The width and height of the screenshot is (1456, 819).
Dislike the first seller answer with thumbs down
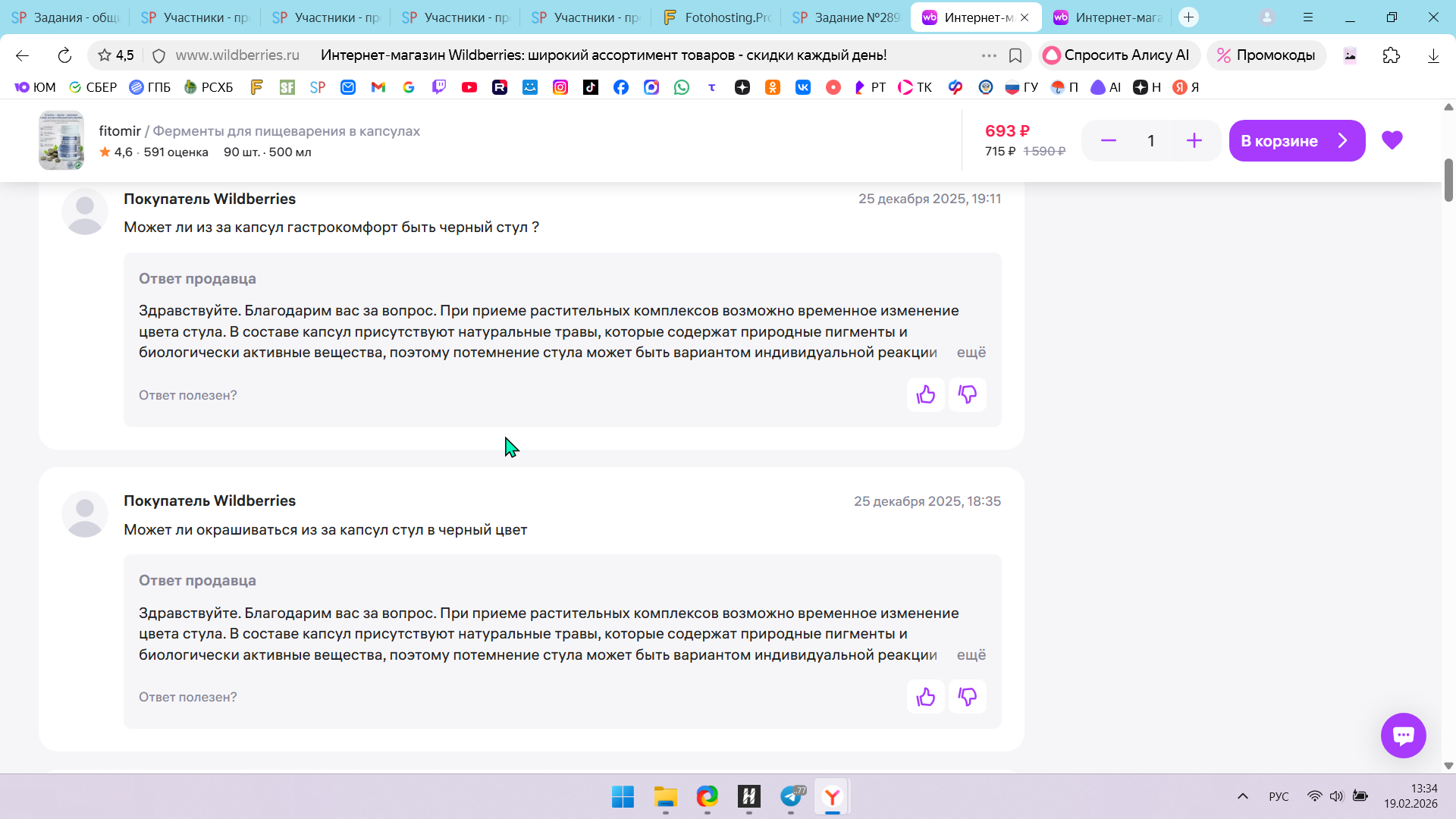(967, 394)
